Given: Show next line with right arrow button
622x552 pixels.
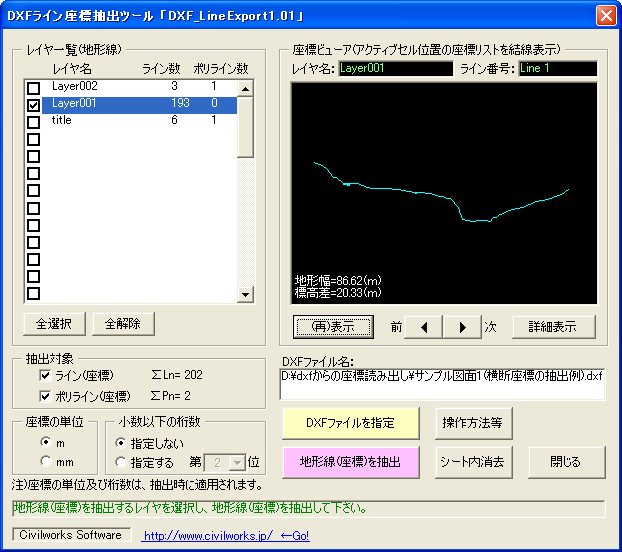Looking at the screenshot, I should tap(462, 327).
